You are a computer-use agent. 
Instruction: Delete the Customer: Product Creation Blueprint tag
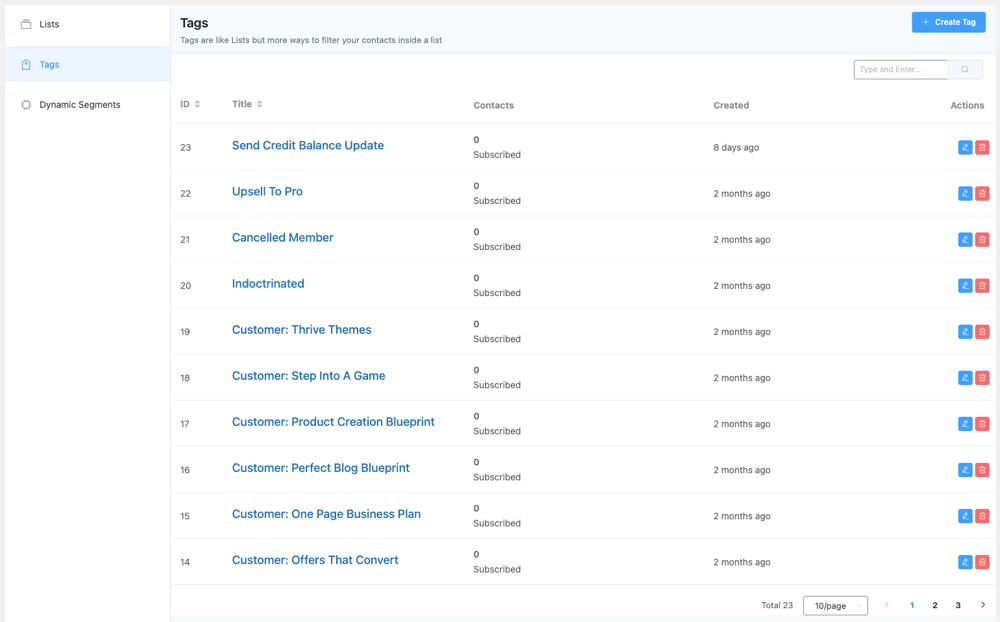pyautogui.click(x=982, y=424)
